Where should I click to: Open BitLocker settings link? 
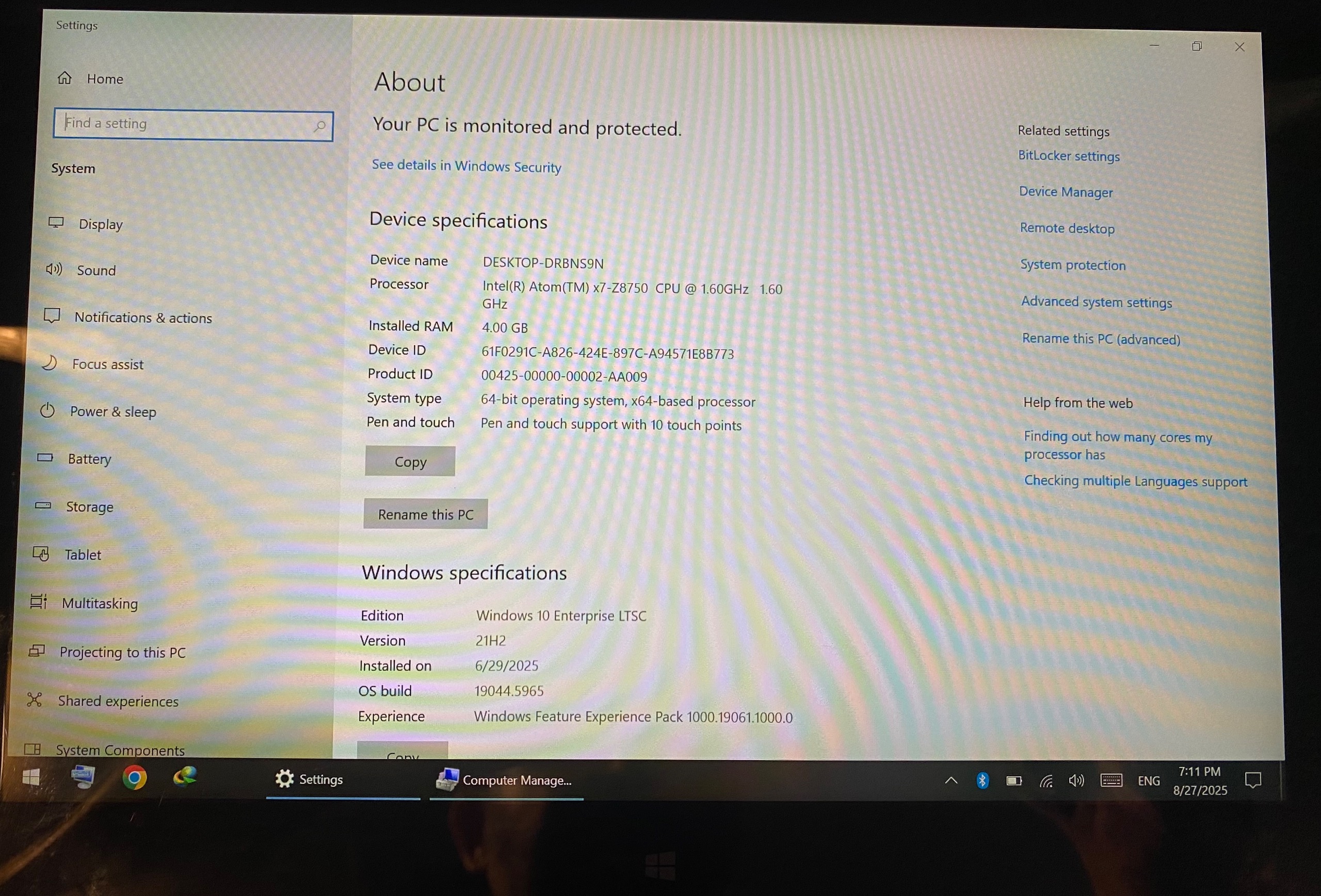1069,156
